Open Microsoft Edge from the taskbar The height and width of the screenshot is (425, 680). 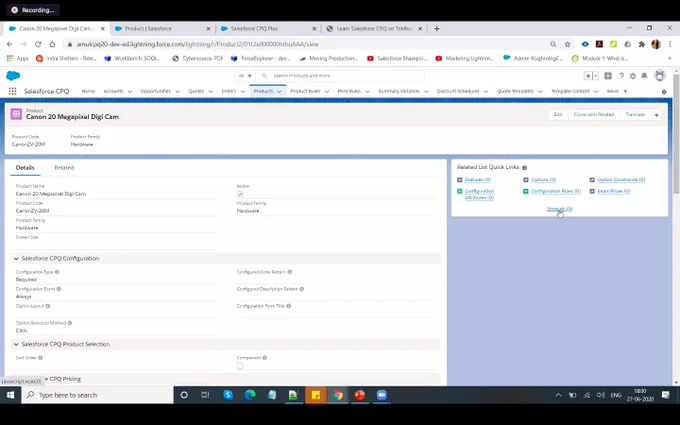click(250, 395)
